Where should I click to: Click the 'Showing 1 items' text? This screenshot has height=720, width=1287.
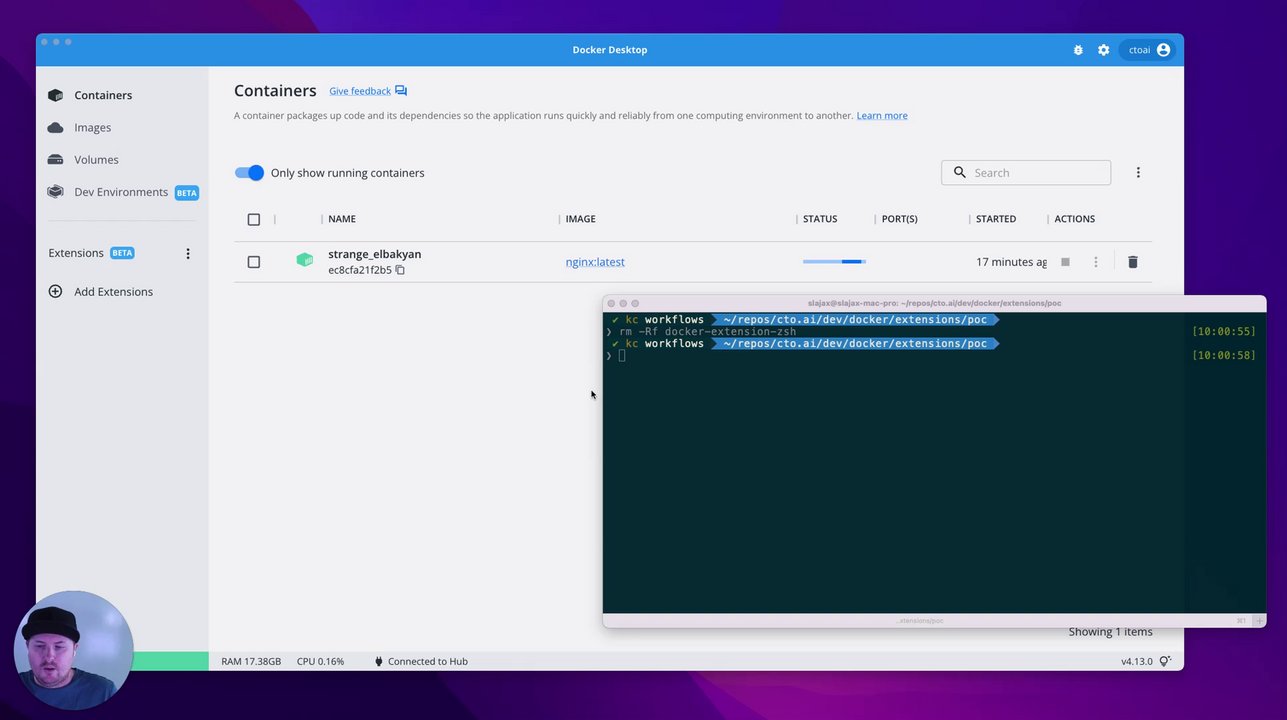coord(1110,632)
